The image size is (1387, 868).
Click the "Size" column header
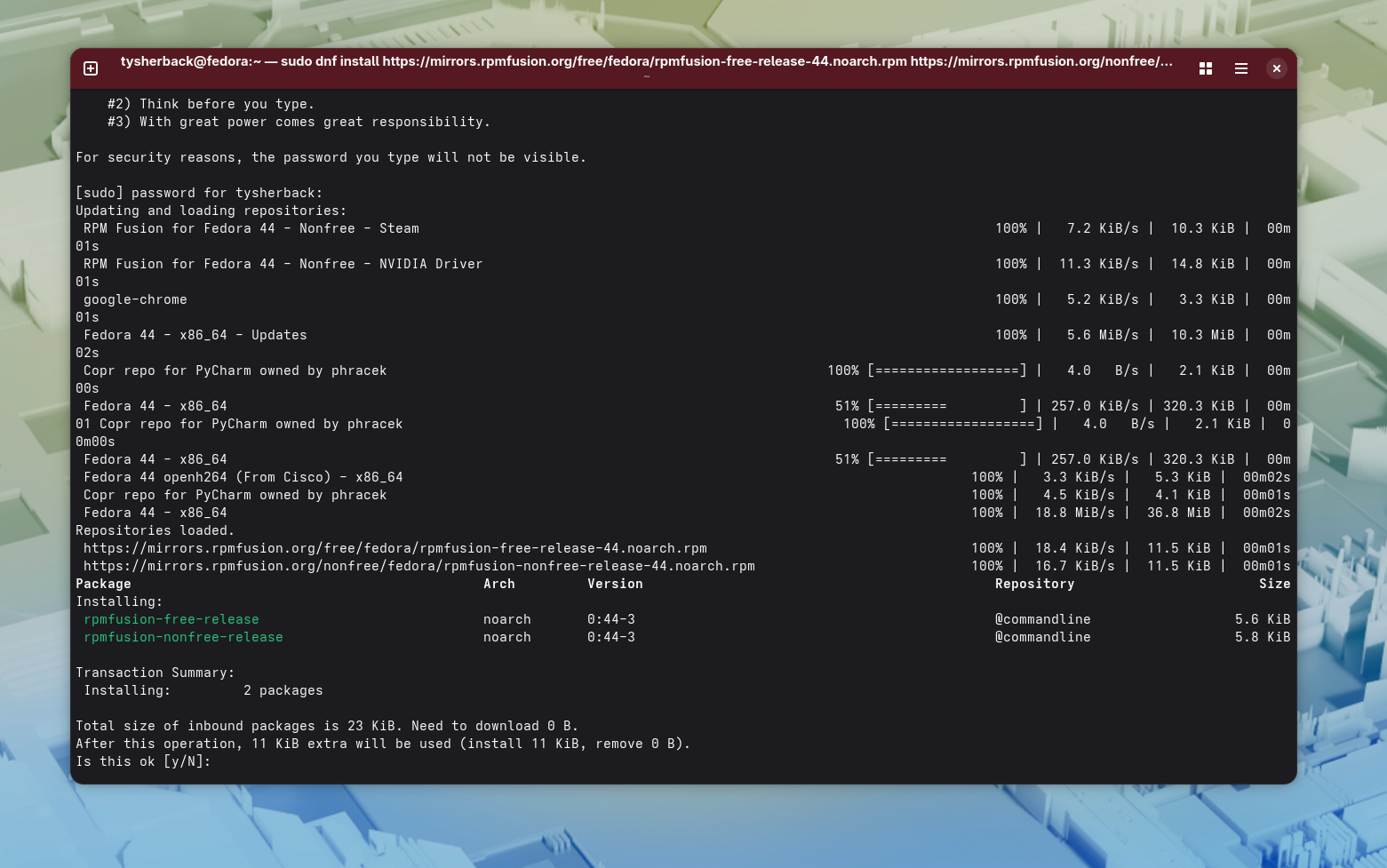[x=1275, y=584]
